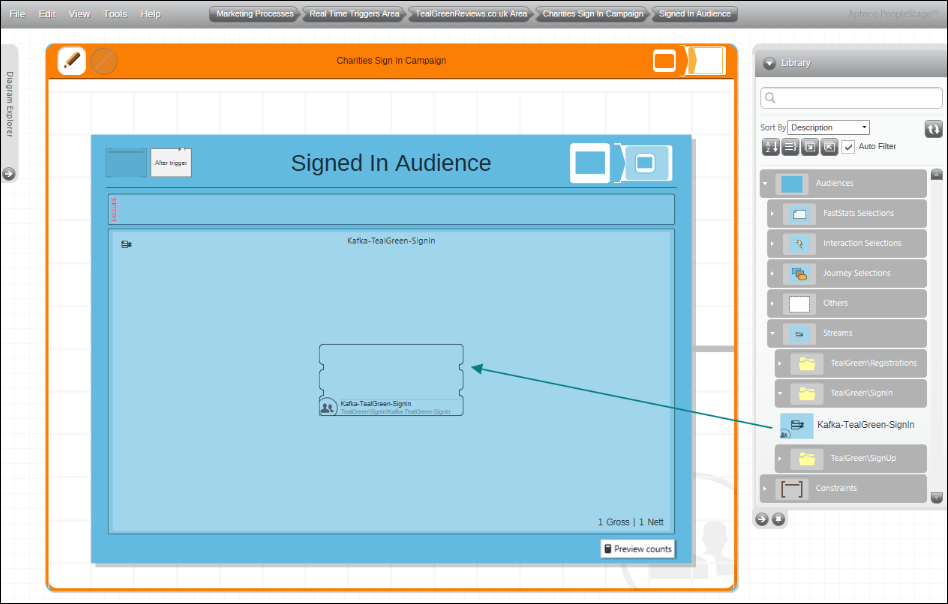The image size is (948, 604).
Task: Click the Journey Selections icon
Action: tap(799, 274)
